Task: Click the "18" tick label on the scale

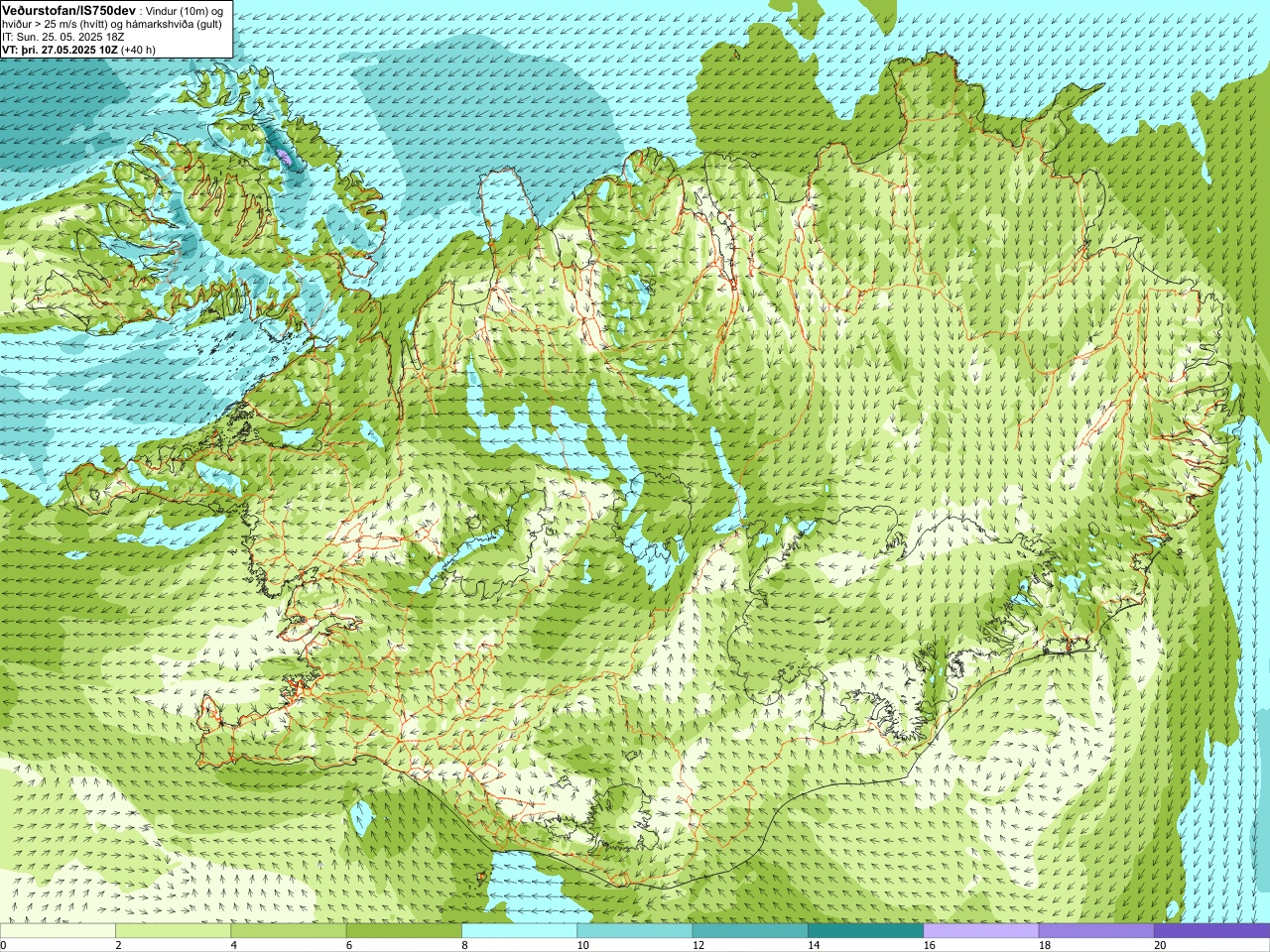Action: pos(1045,945)
